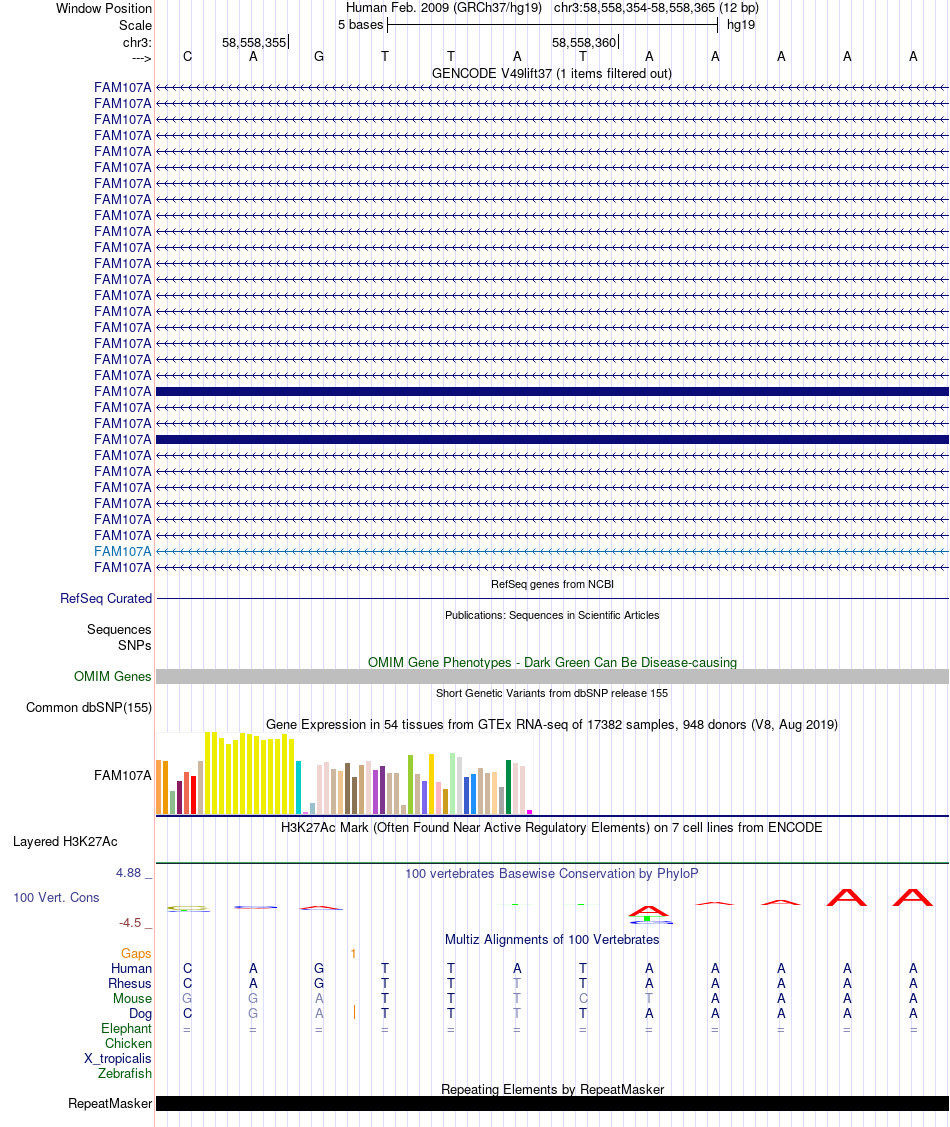
Task: Click the 4.88 PhyloP upper limit value
Action: [x=129, y=873]
